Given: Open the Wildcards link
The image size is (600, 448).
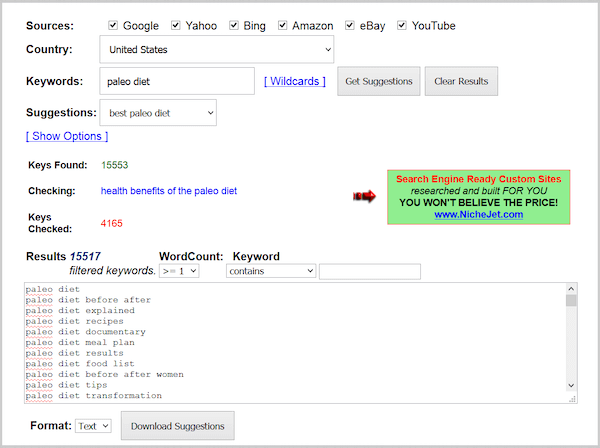Looking at the screenshot, I should 295,81.
